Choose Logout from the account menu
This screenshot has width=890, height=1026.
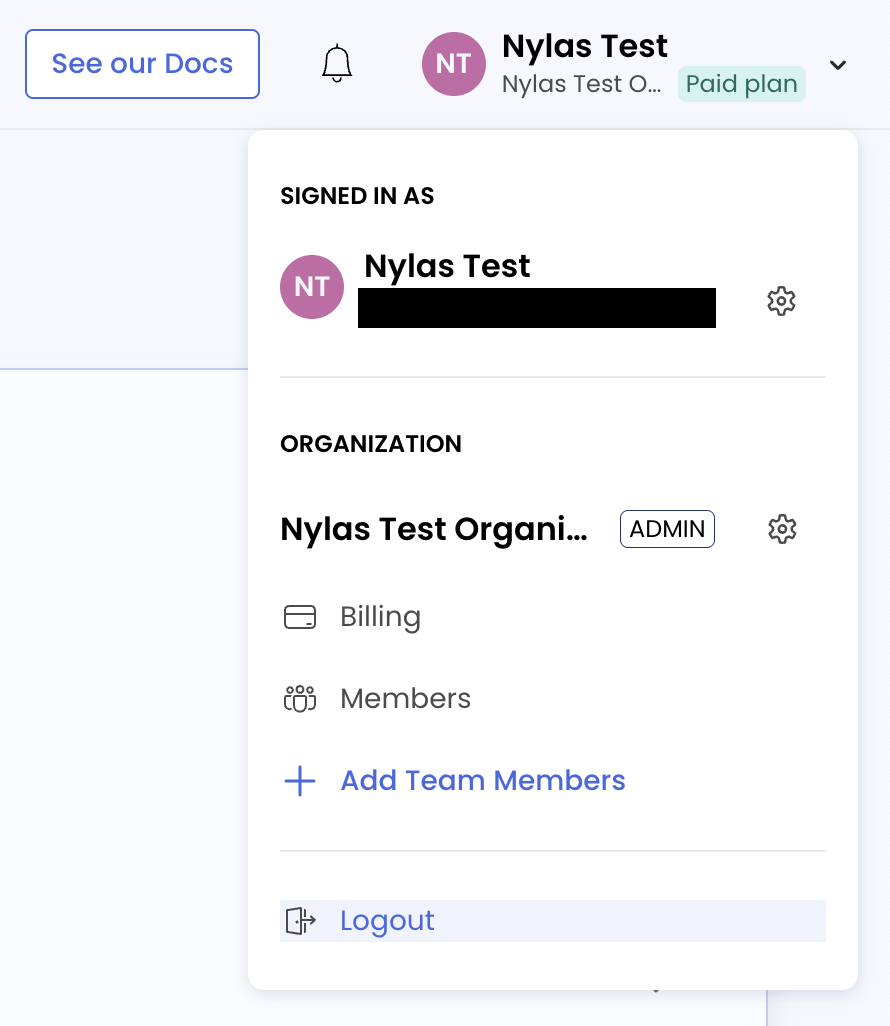[x=387, y=920]
